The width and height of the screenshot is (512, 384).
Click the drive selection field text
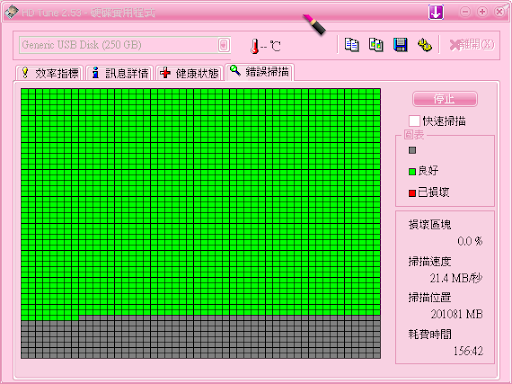click(82, 45)
